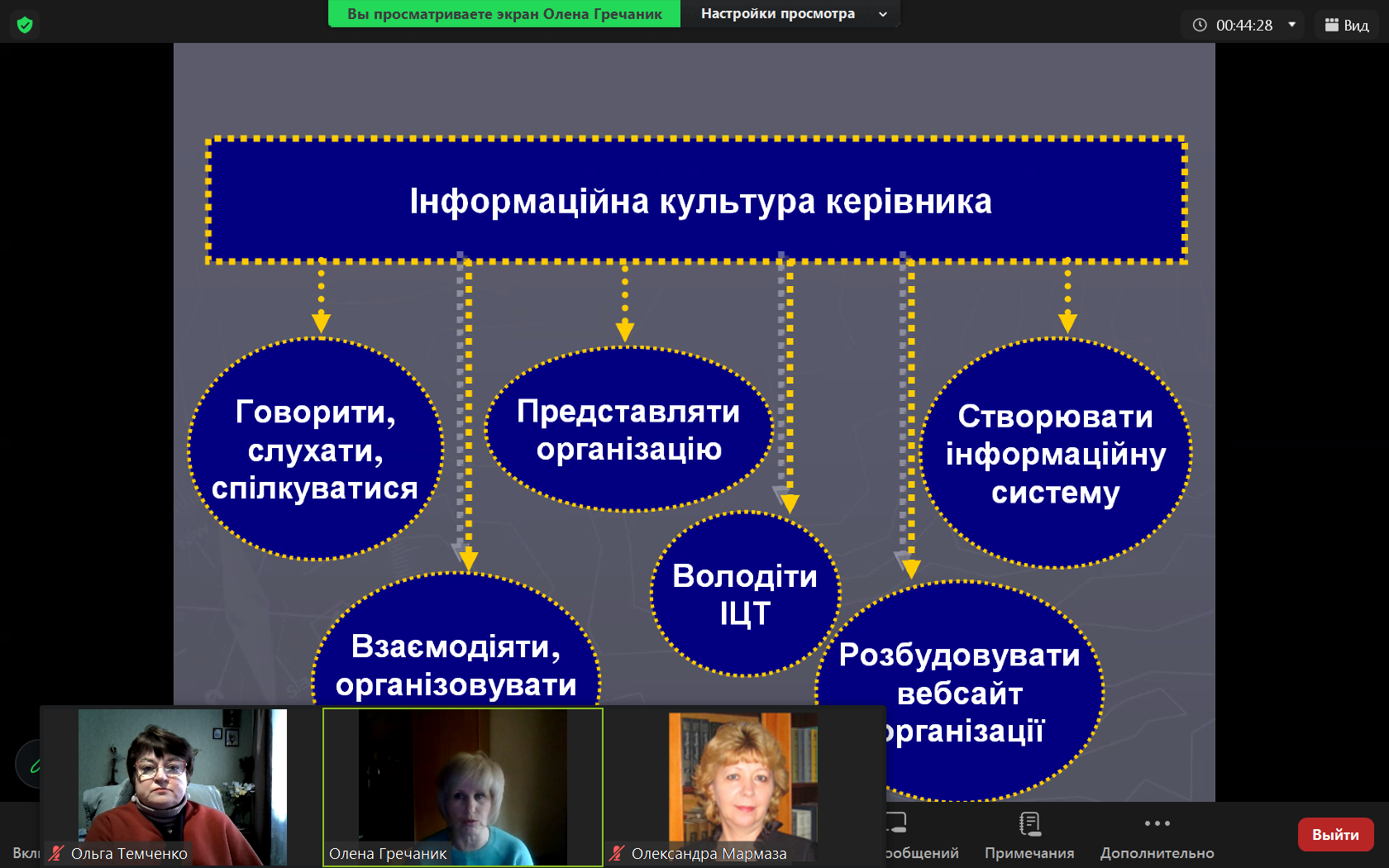The width and height of the screenshot is (1389, 868).
Task: Click muted mic icon beside Ольга Темченко
Action: click(56, 853)
